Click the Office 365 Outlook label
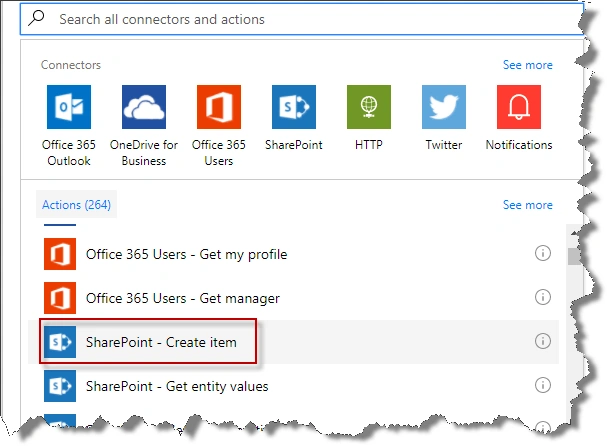607x446 pixels. click(x=69, y=153)
